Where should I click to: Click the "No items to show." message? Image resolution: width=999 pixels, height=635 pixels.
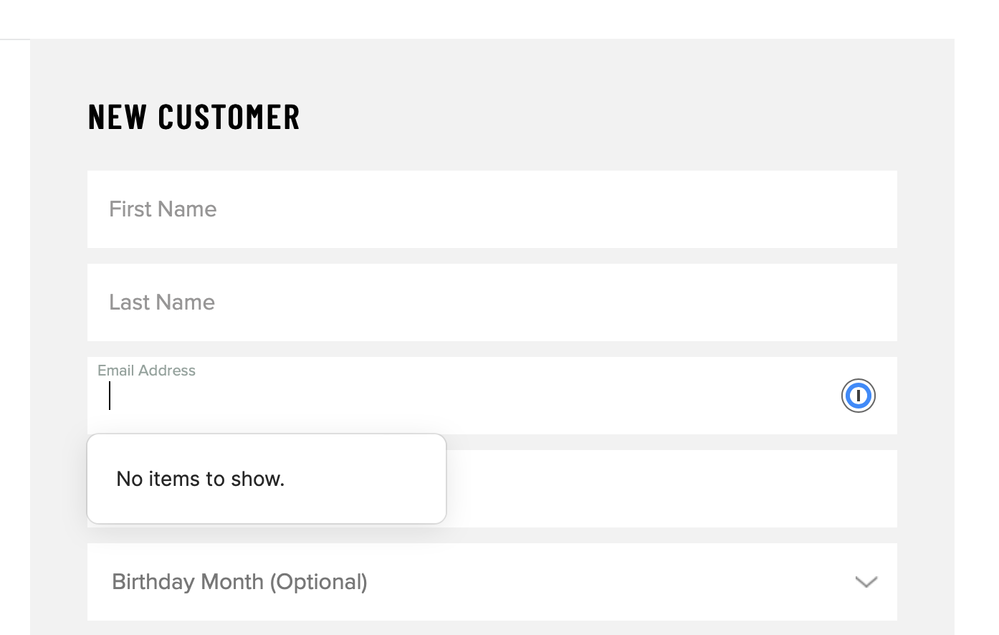coord(200,479)
